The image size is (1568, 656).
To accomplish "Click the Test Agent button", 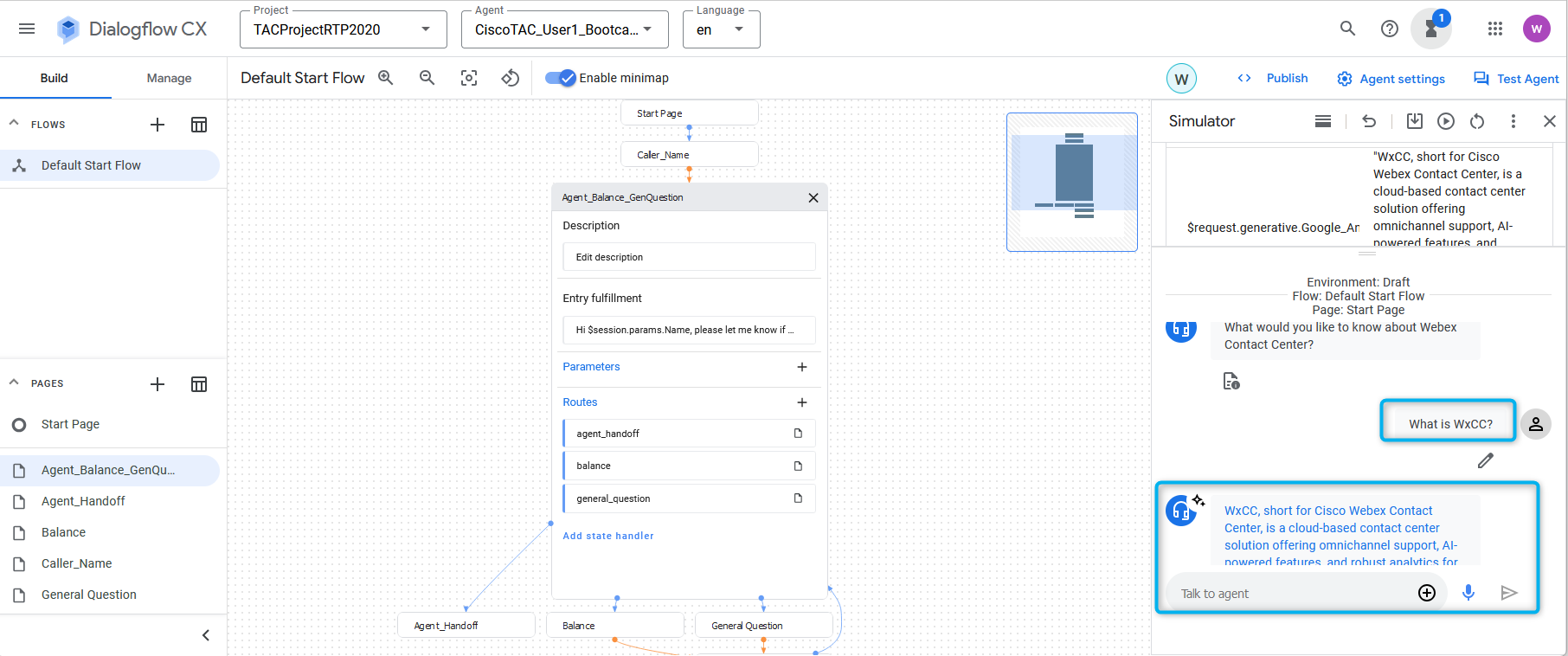I will 1516,79.
